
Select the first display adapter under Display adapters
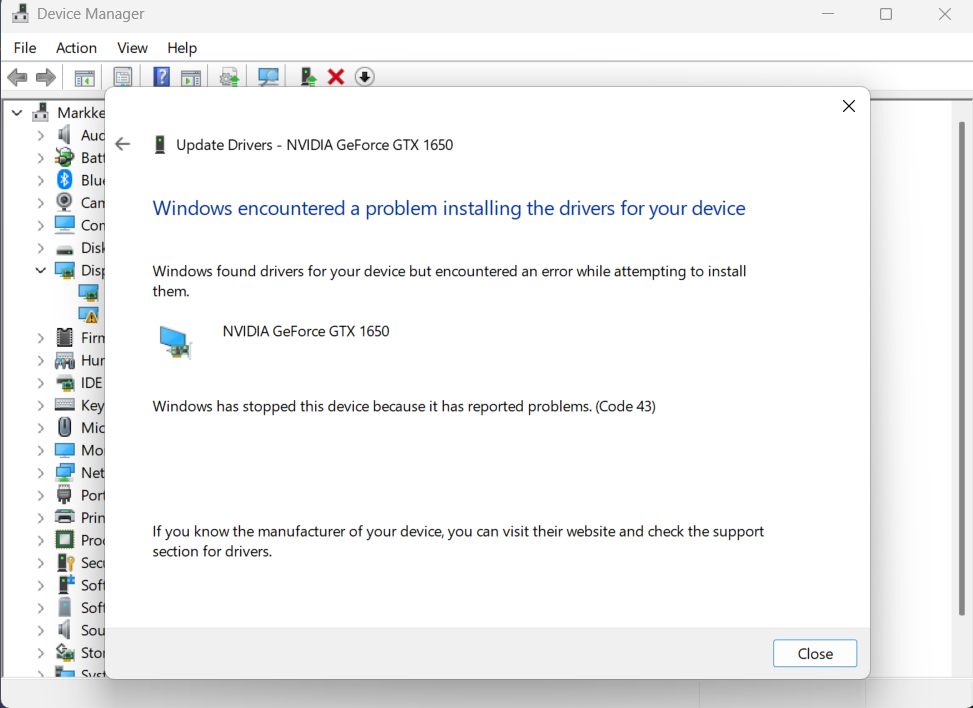click(x=89, y=292)
